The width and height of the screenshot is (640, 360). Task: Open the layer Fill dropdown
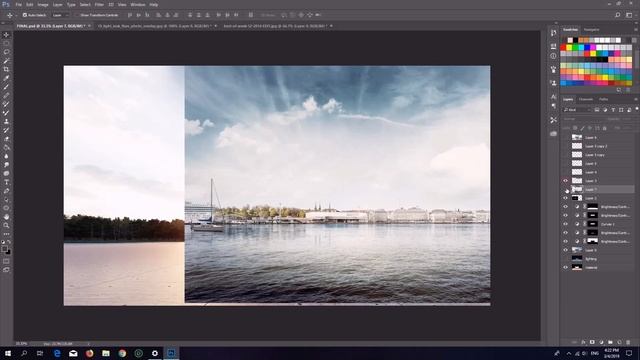point(629,128)
